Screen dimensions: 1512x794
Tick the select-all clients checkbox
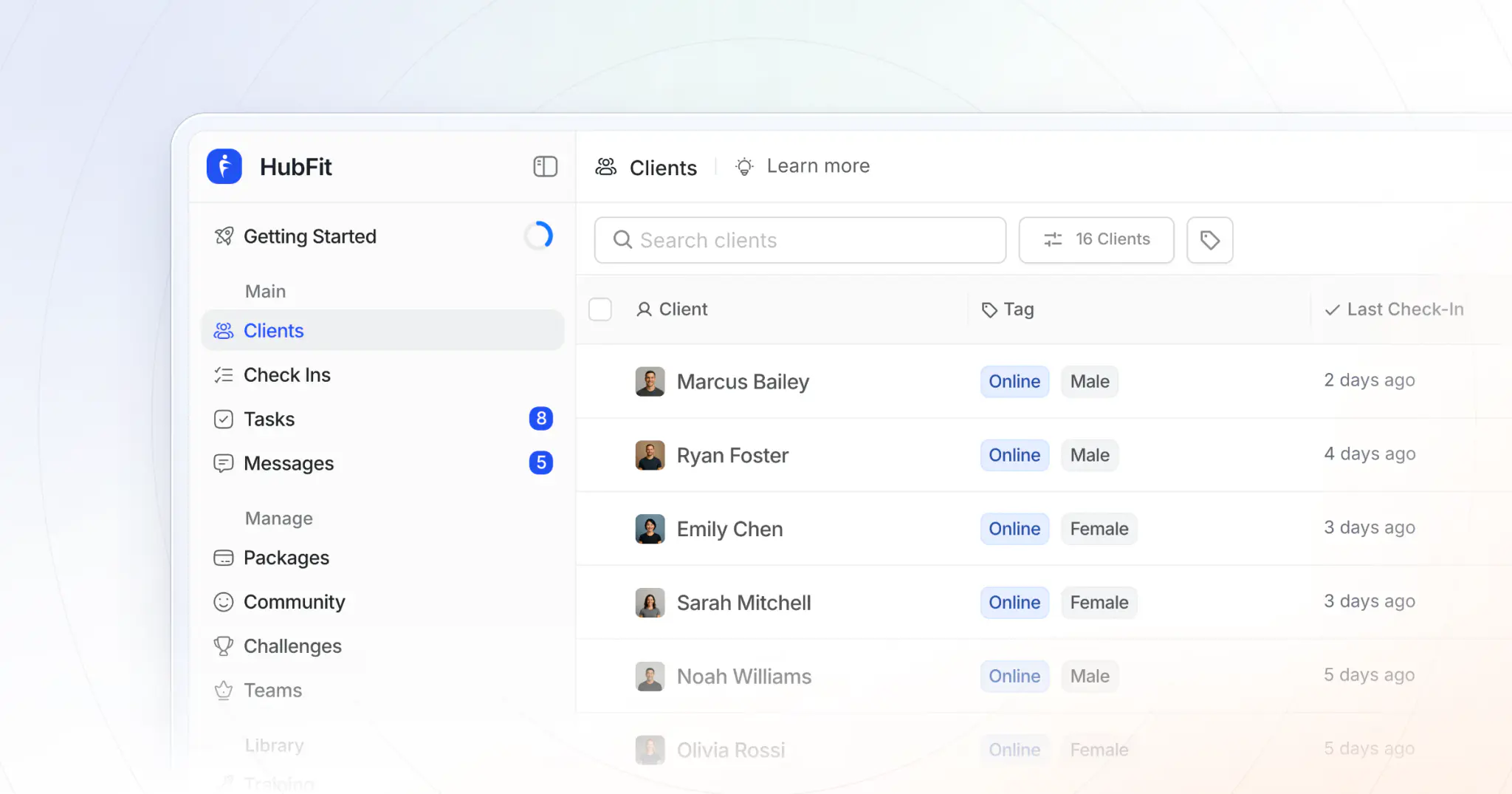[600, 309]
